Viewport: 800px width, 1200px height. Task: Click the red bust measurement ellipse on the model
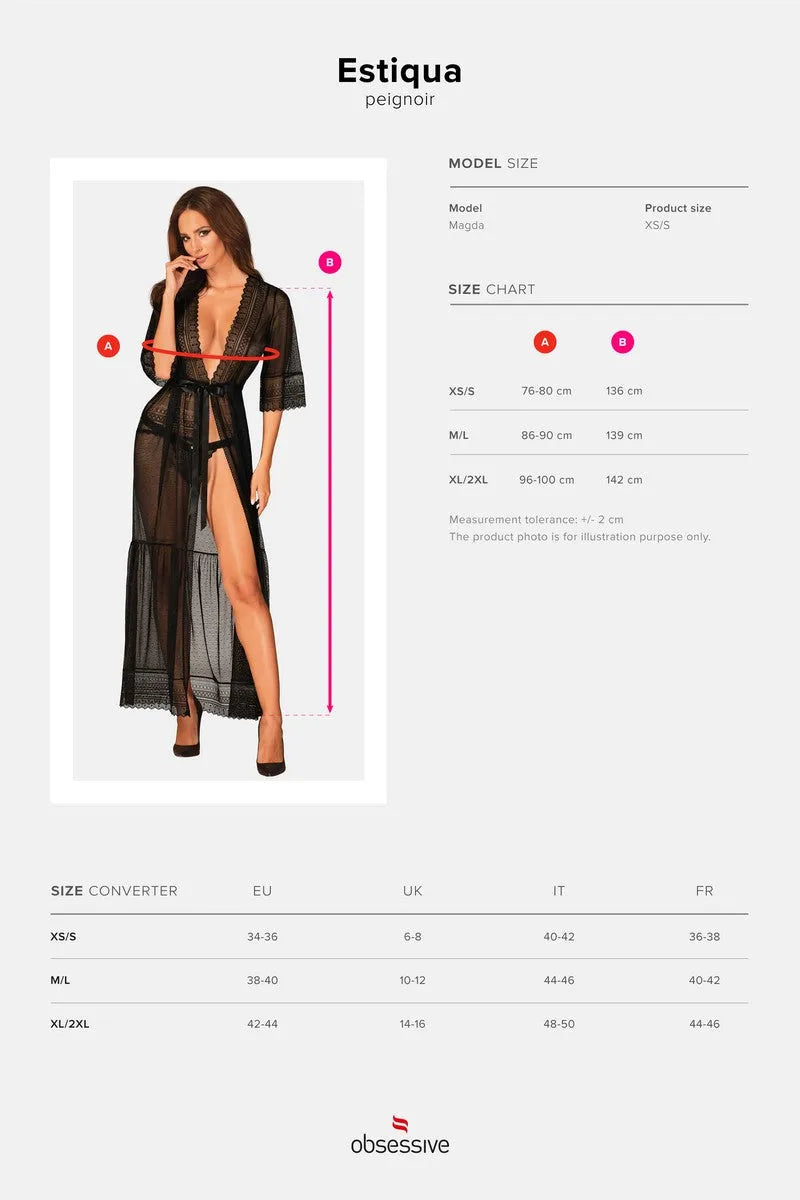[x=210, y=350]
